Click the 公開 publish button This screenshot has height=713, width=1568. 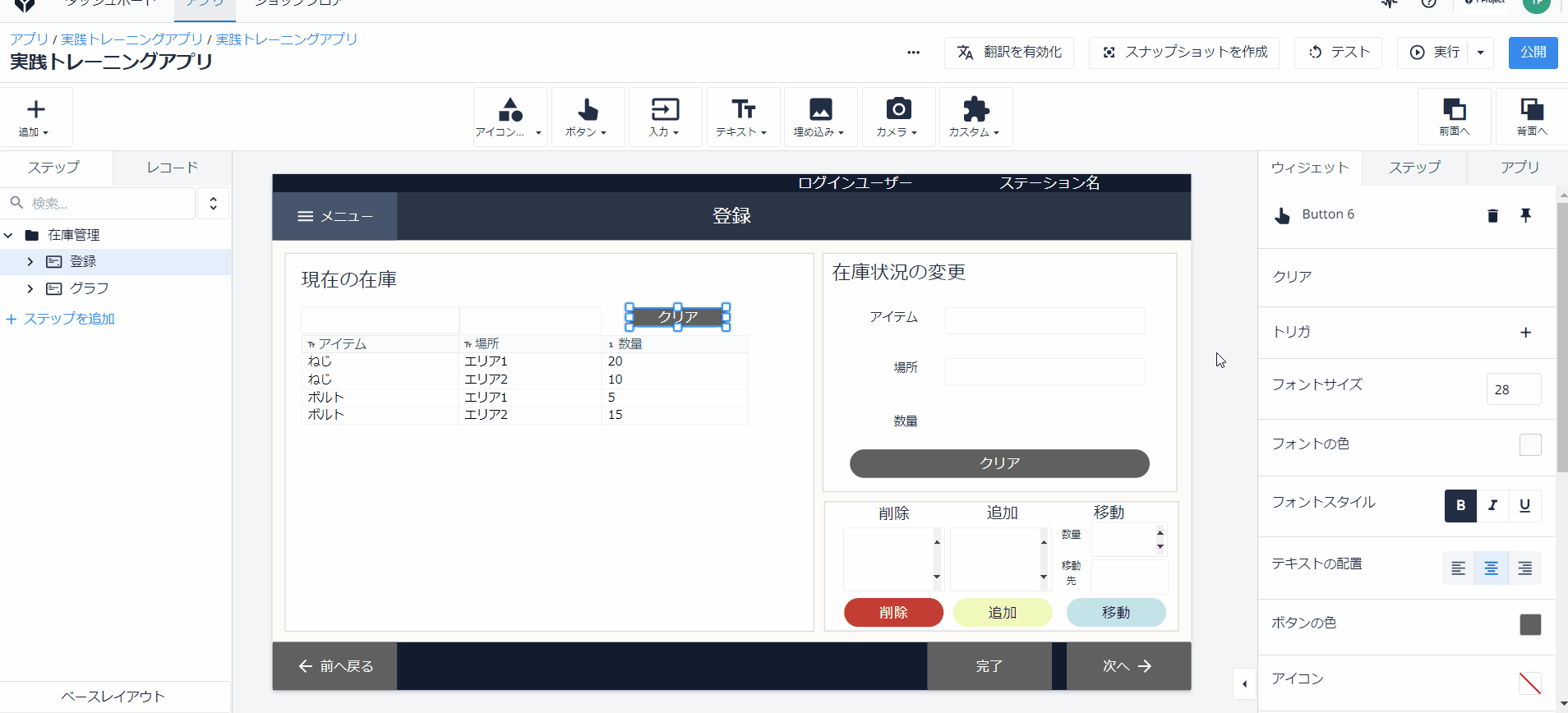[1533, 53]
